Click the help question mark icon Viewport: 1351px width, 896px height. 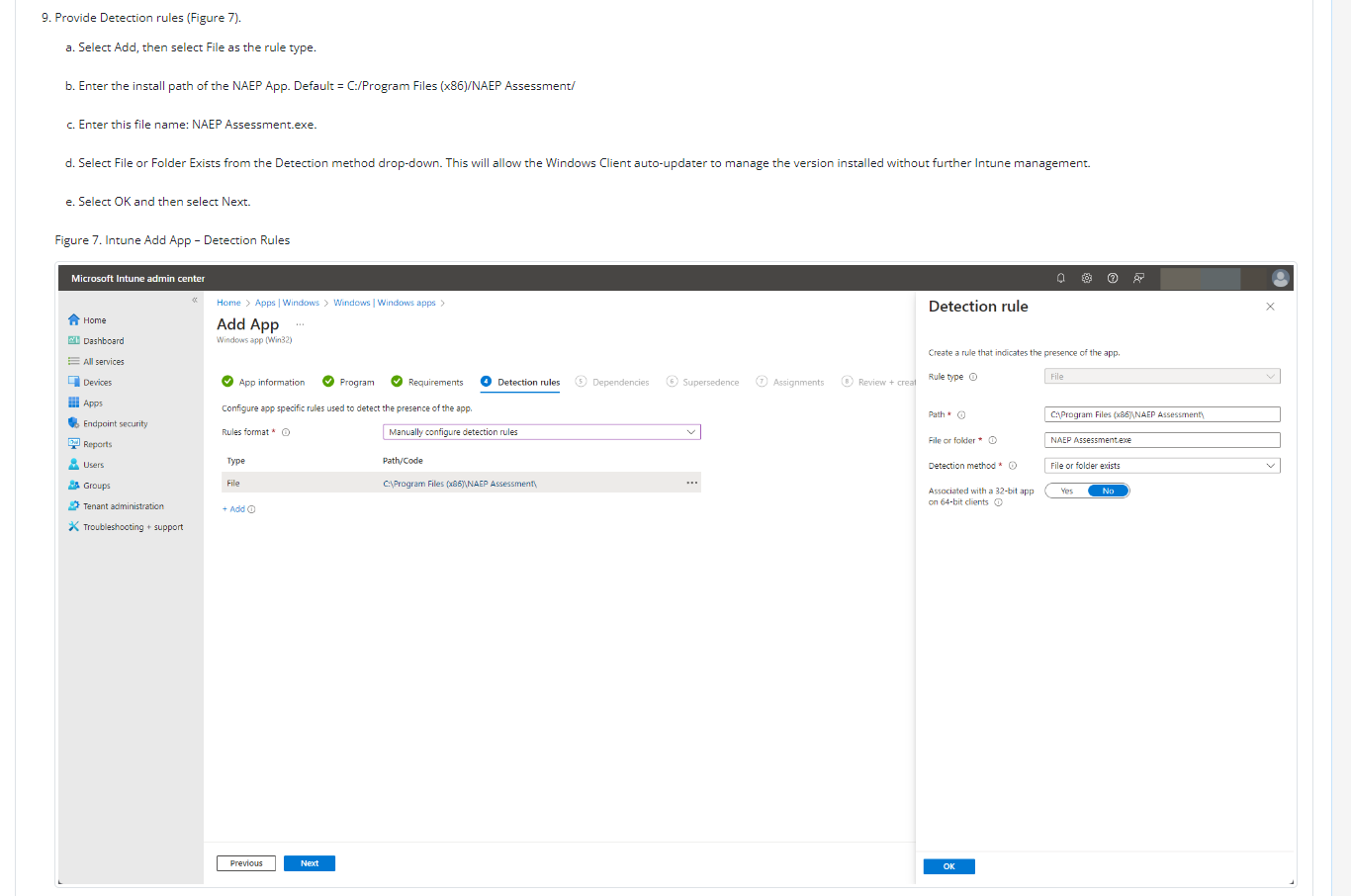point(1113,279)
